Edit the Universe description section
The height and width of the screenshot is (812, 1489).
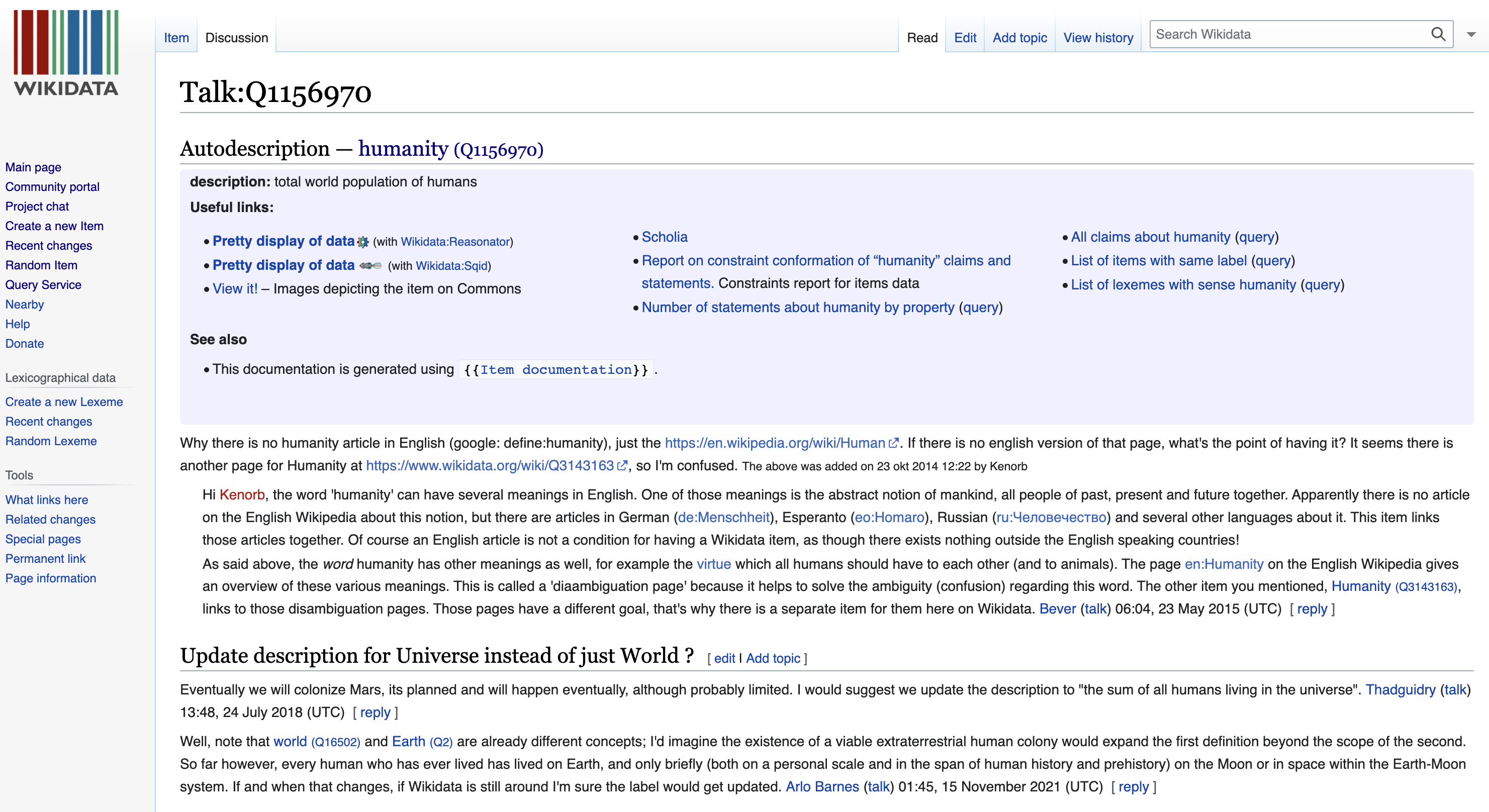tap(724, 658)
